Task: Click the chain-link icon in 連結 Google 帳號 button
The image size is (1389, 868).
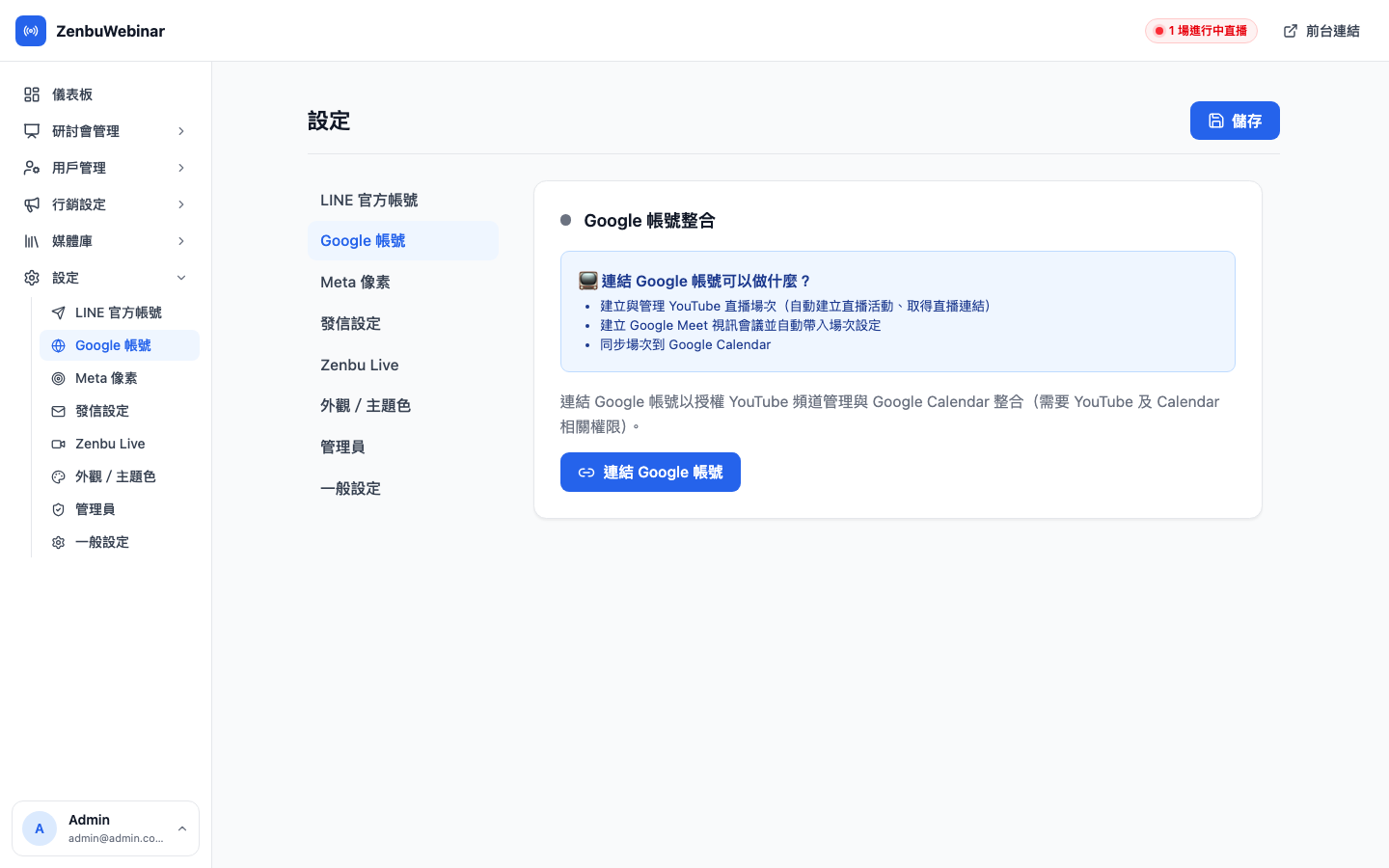Action: (586, 473)
